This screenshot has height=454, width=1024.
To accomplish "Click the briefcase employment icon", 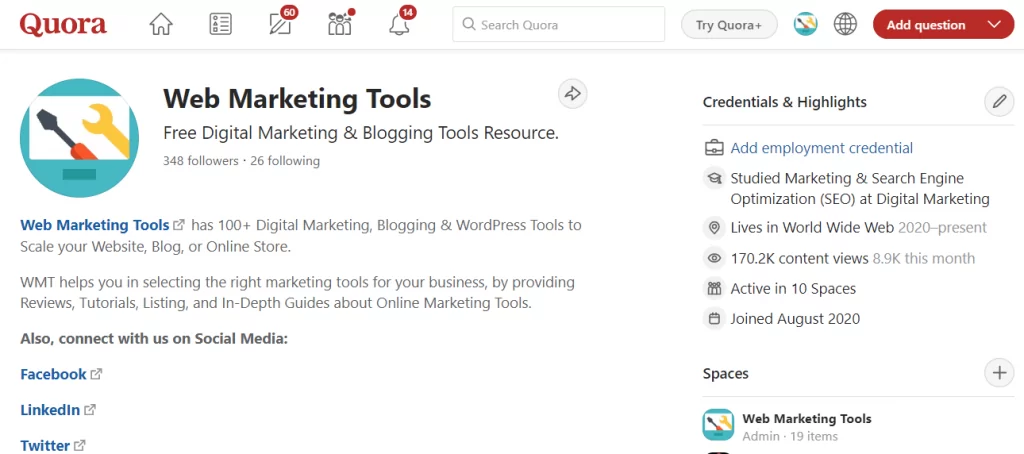I will coord(714,148).
